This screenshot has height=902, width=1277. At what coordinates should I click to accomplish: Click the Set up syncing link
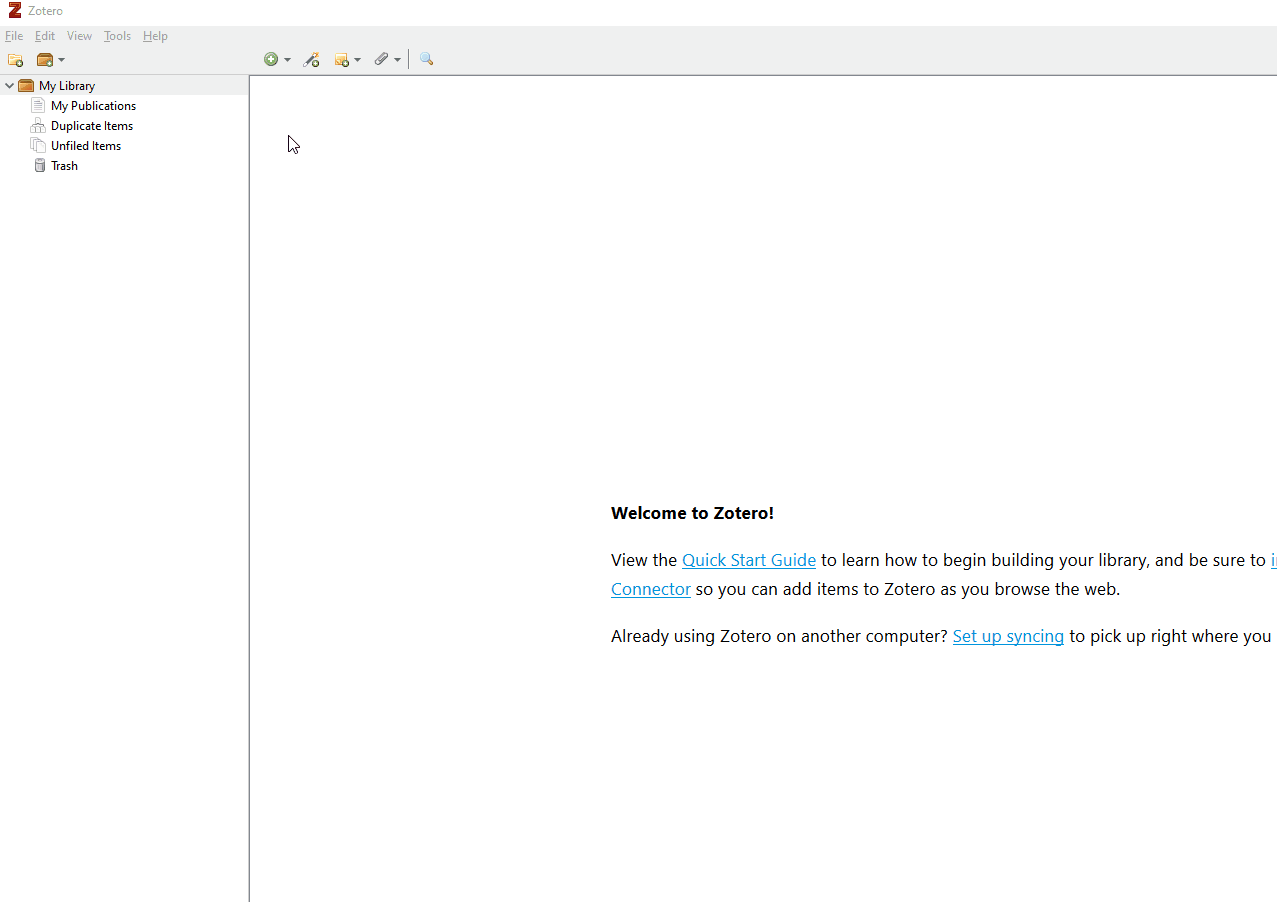coord(1008,636)
